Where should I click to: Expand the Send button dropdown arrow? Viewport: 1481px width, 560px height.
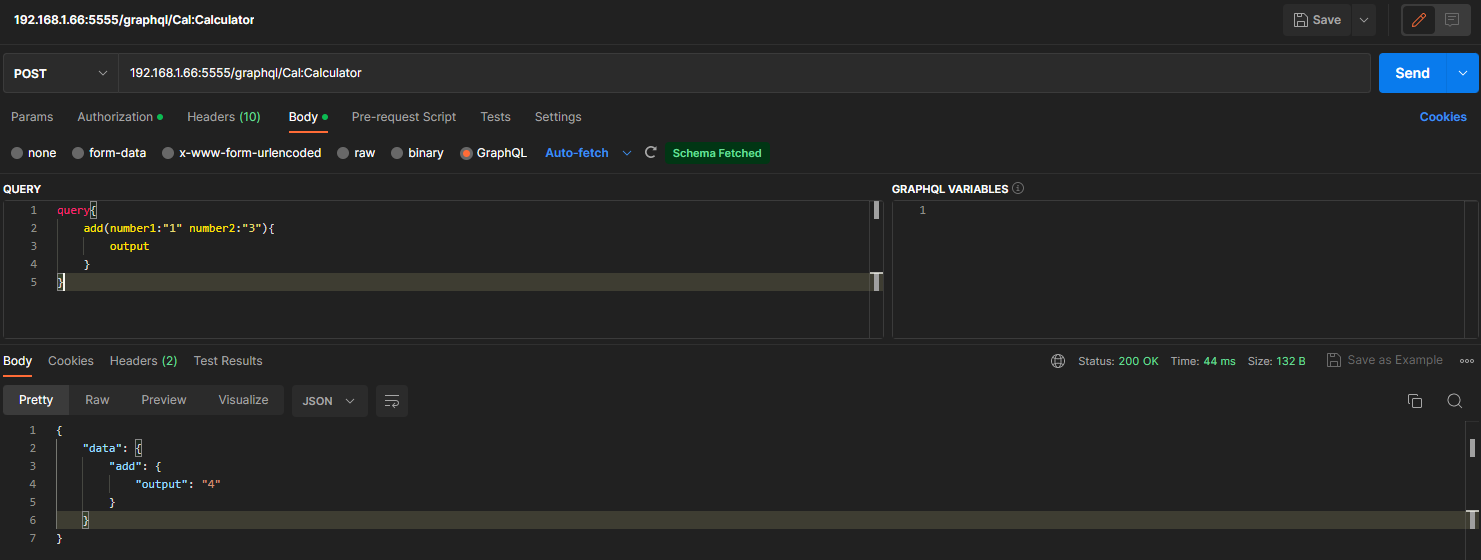[x=1463, y=73]
